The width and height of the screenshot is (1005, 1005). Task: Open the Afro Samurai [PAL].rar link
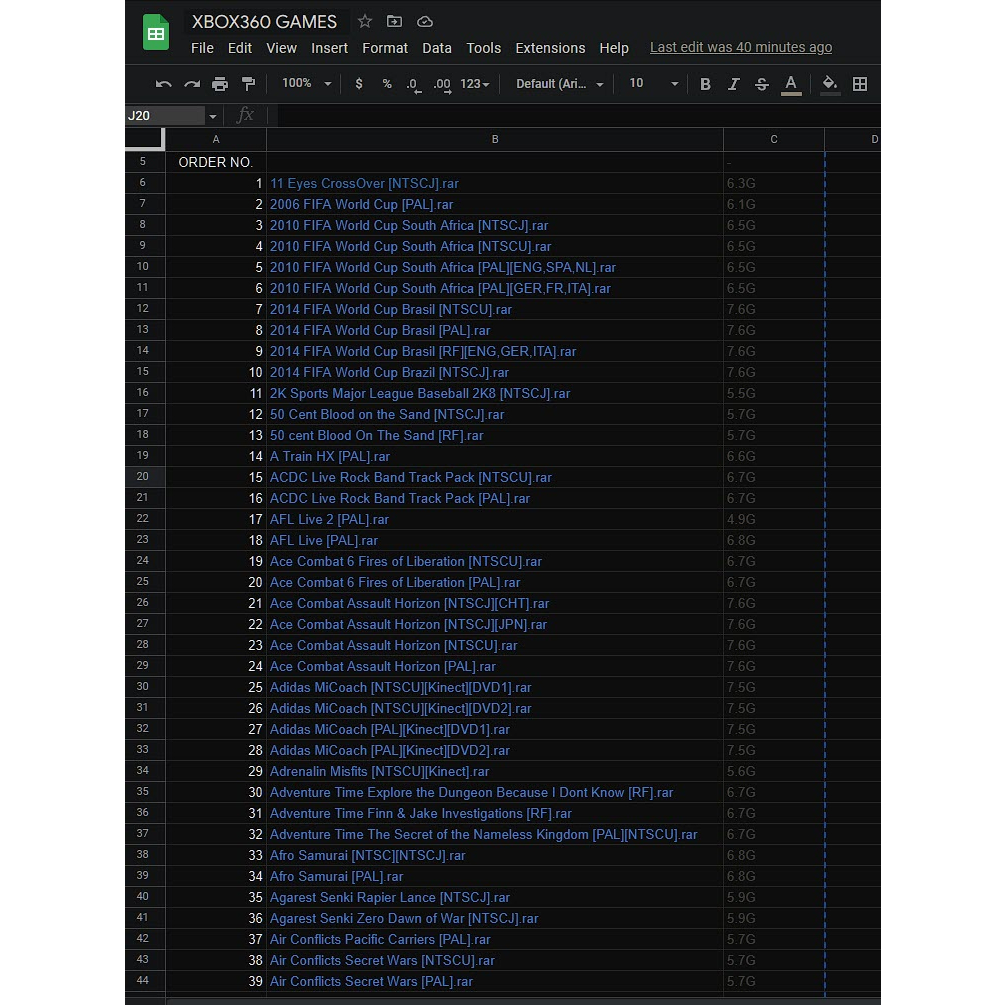[336, 877]
